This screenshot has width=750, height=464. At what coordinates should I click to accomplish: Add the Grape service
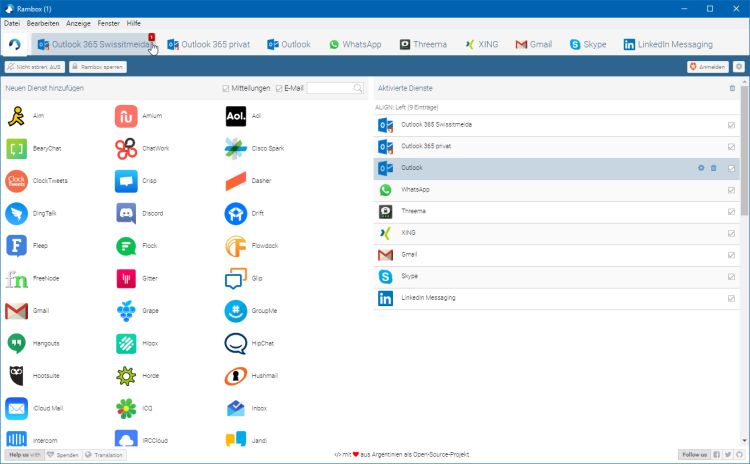[137, 311]
